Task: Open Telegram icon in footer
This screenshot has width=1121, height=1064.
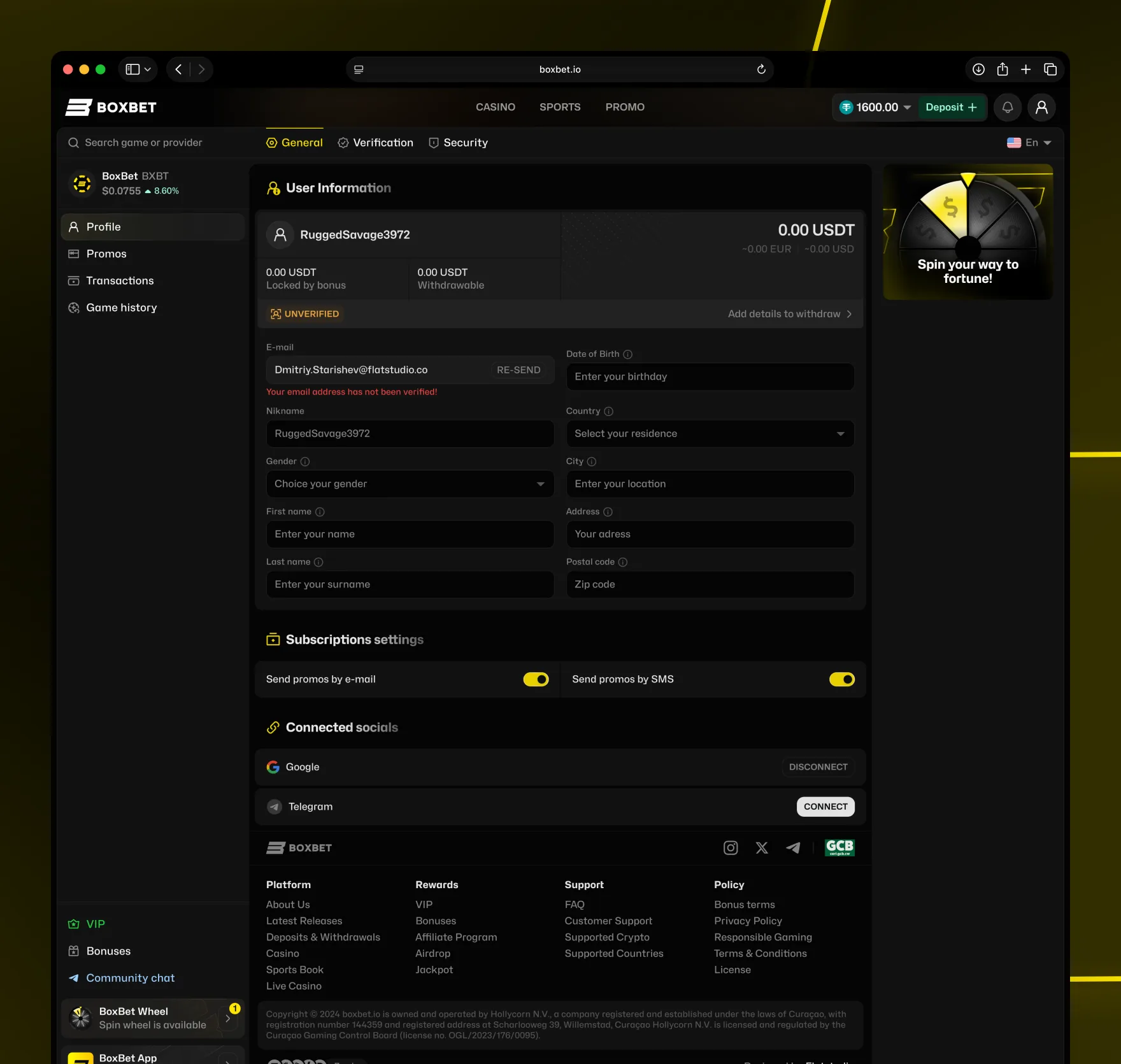Action: [793, 848]
